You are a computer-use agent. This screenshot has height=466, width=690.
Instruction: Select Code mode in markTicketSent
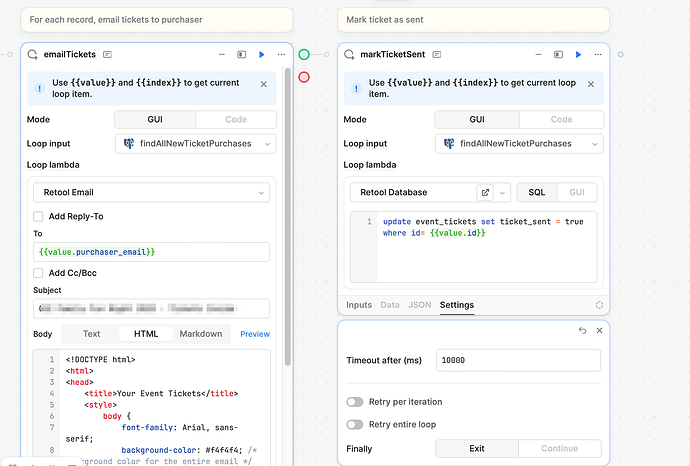click(x=562, y=119)
